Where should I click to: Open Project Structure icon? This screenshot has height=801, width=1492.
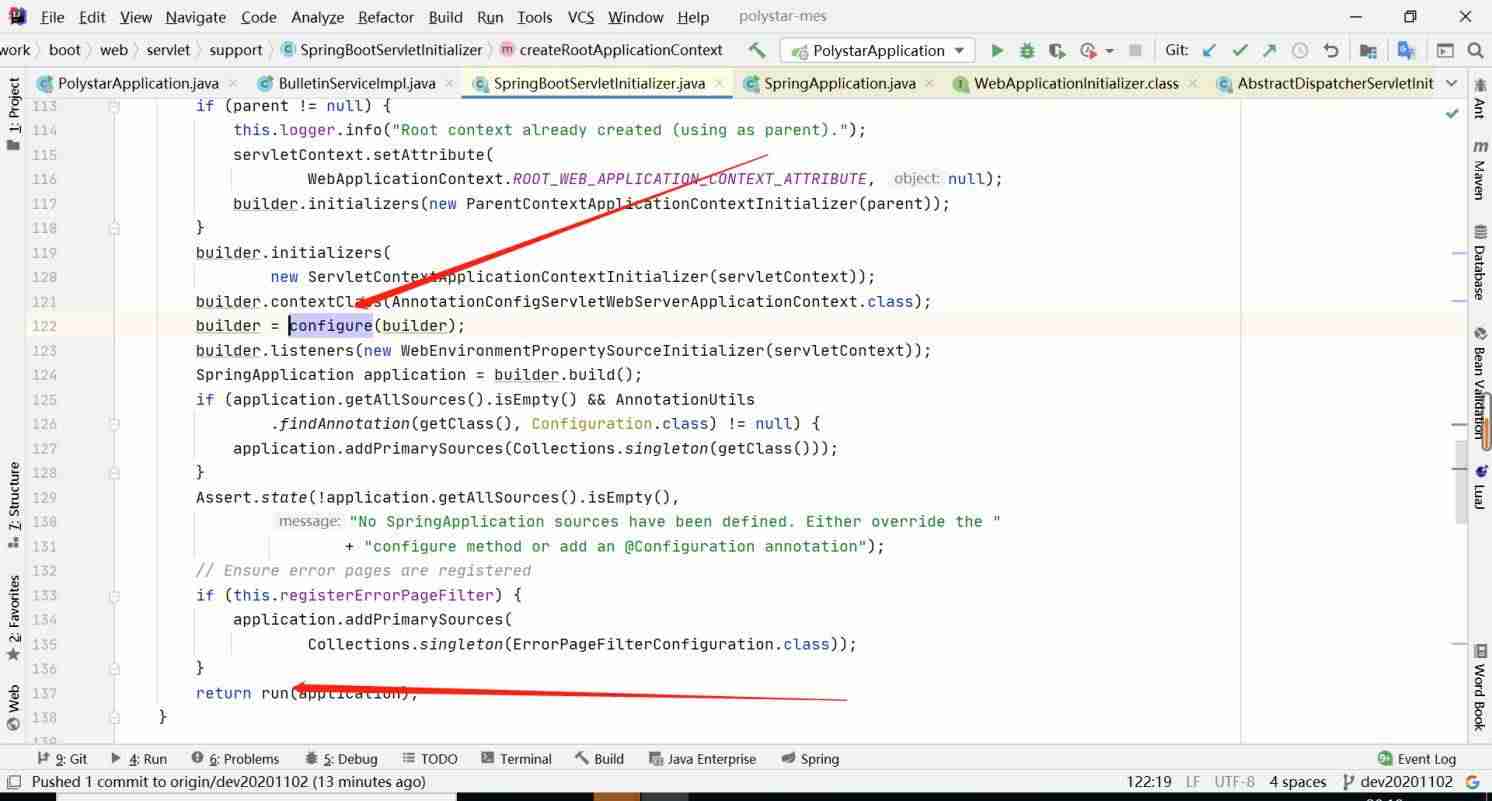[1368, 50]
